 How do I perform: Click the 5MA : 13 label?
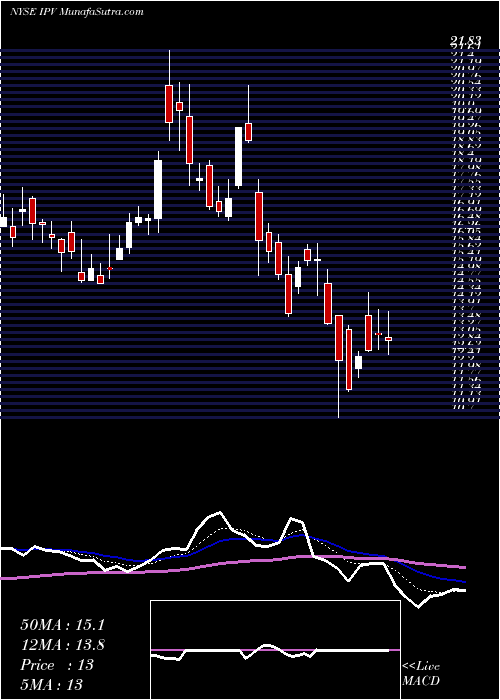(x=51, y=685)
